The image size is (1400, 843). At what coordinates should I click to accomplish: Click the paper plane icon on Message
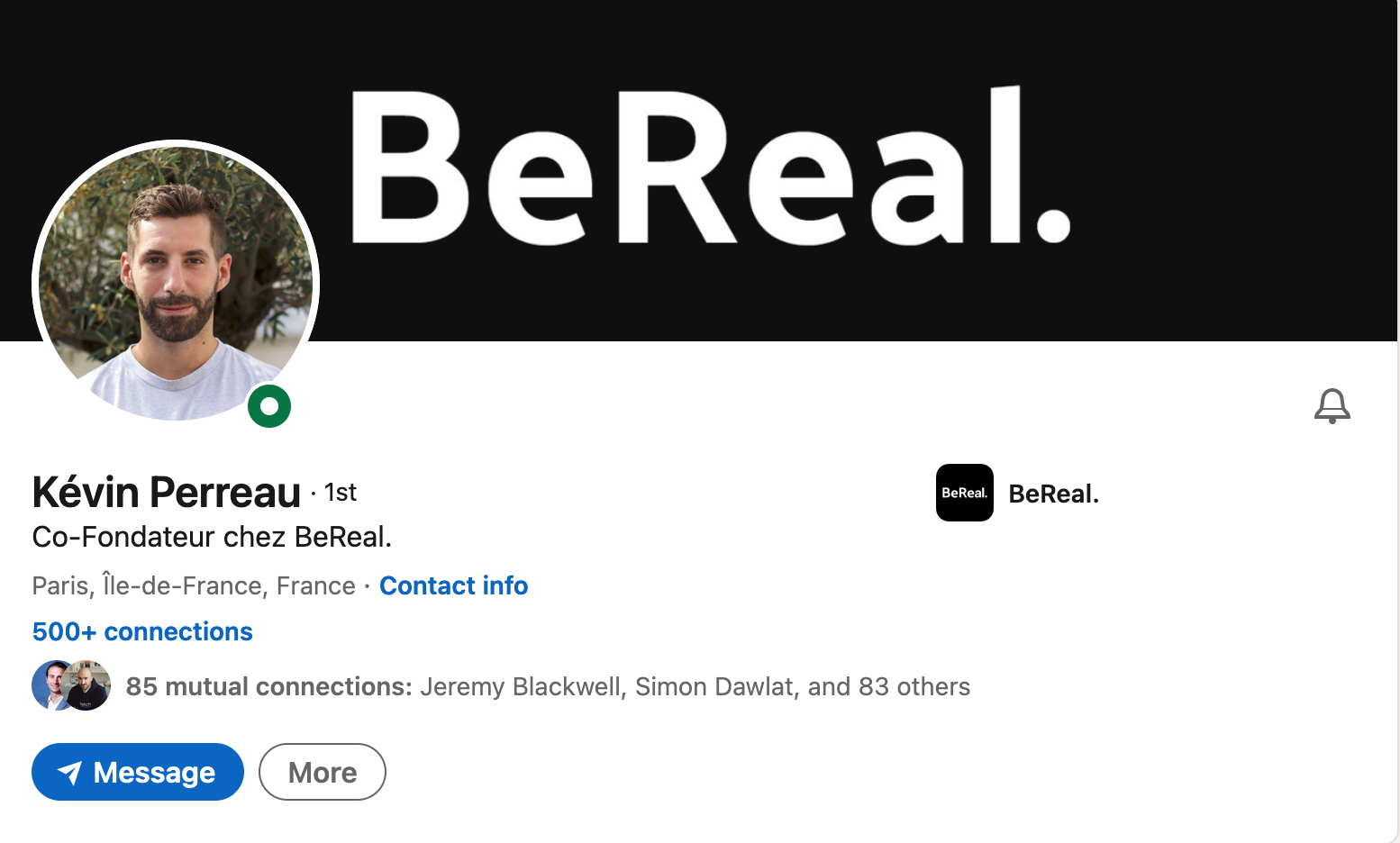[x=70, y=773]
